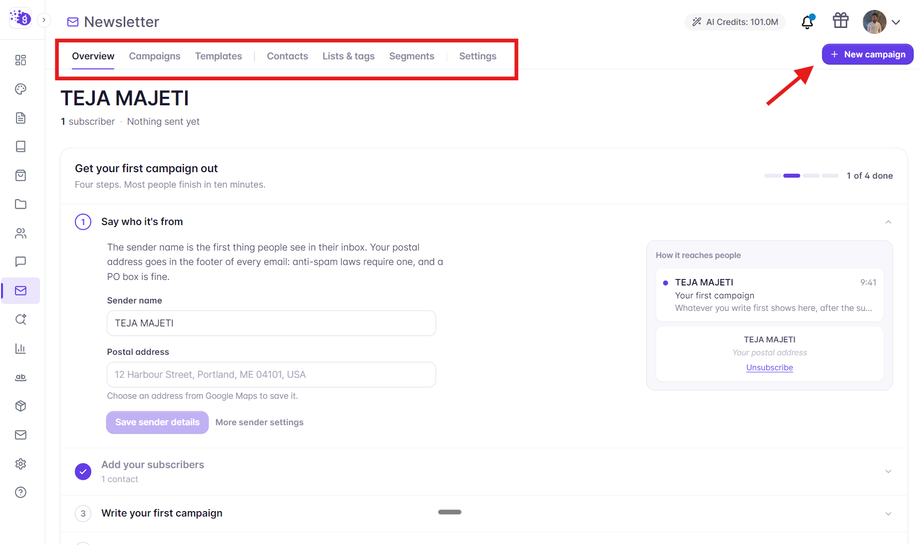The height and width of the screenshot is (545, 919).
Task: Switch to the newsletter Settings tab
Action: coord(478,56)
